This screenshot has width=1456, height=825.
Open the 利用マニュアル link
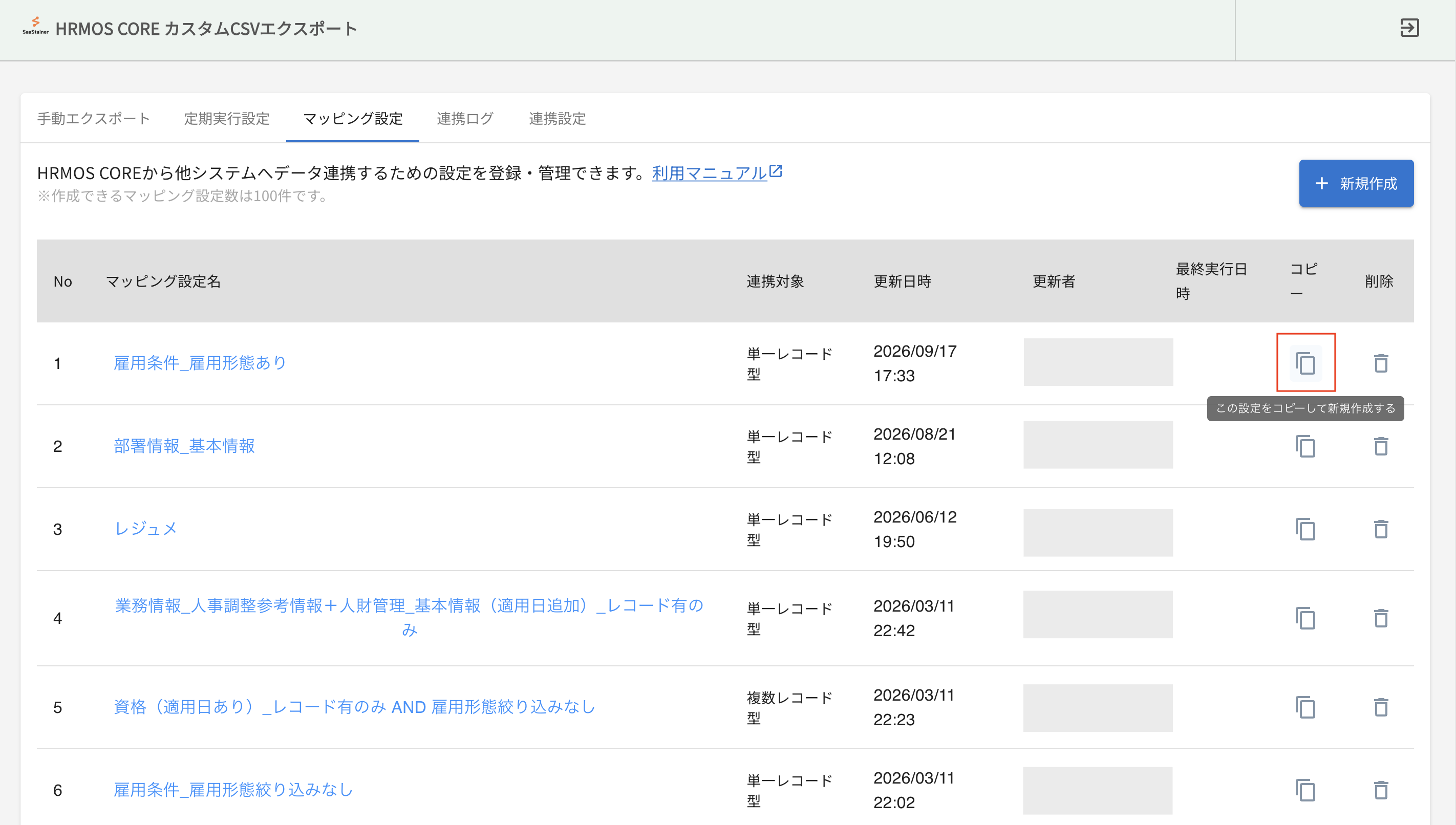pyautogui.click(x=716, y=173)
